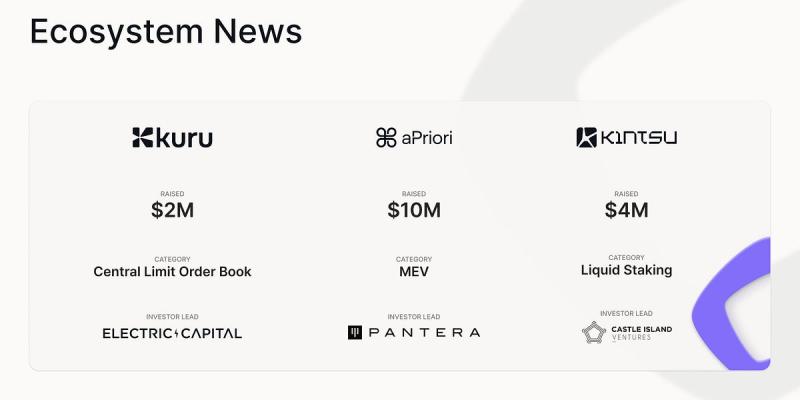This screenshot has width=800, height=400.
Task: Click the Kintsu wordmark text
Action: [638, 138]
